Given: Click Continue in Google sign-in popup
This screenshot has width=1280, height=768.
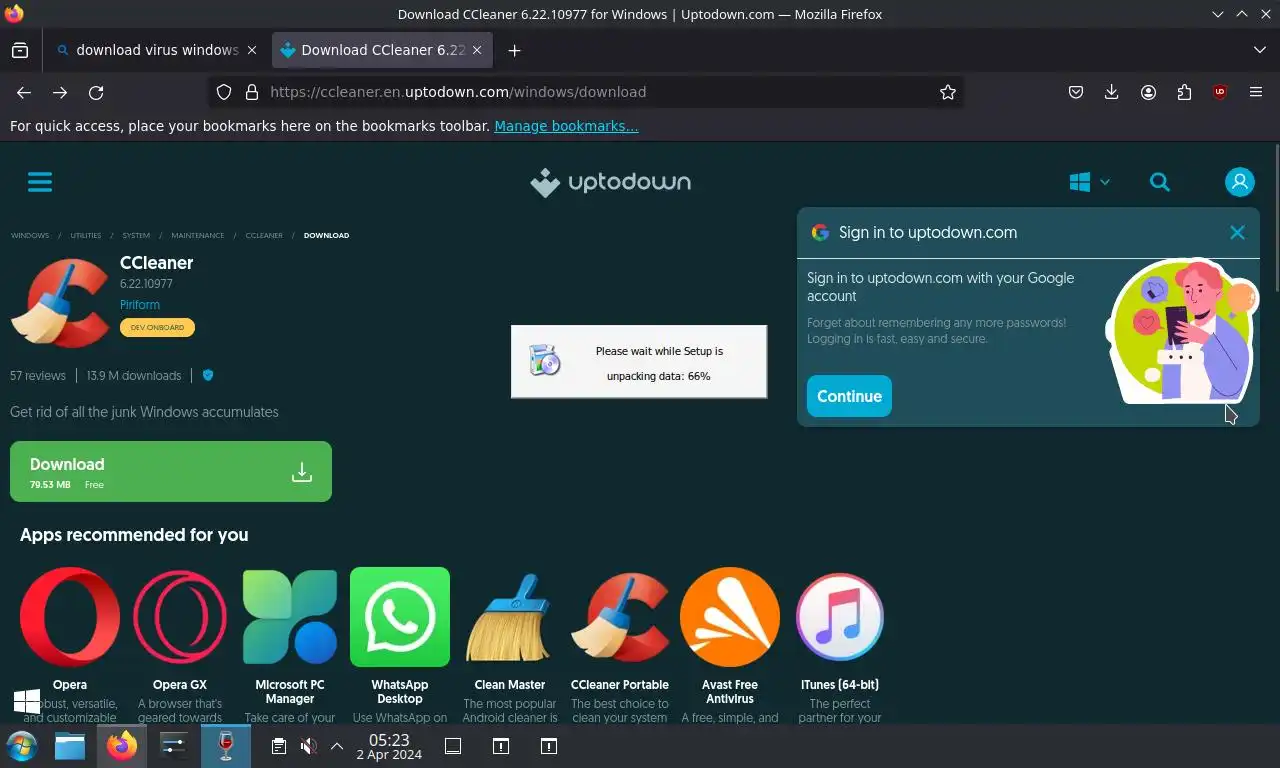Looking at the screenshot, I should coord(849,396).
